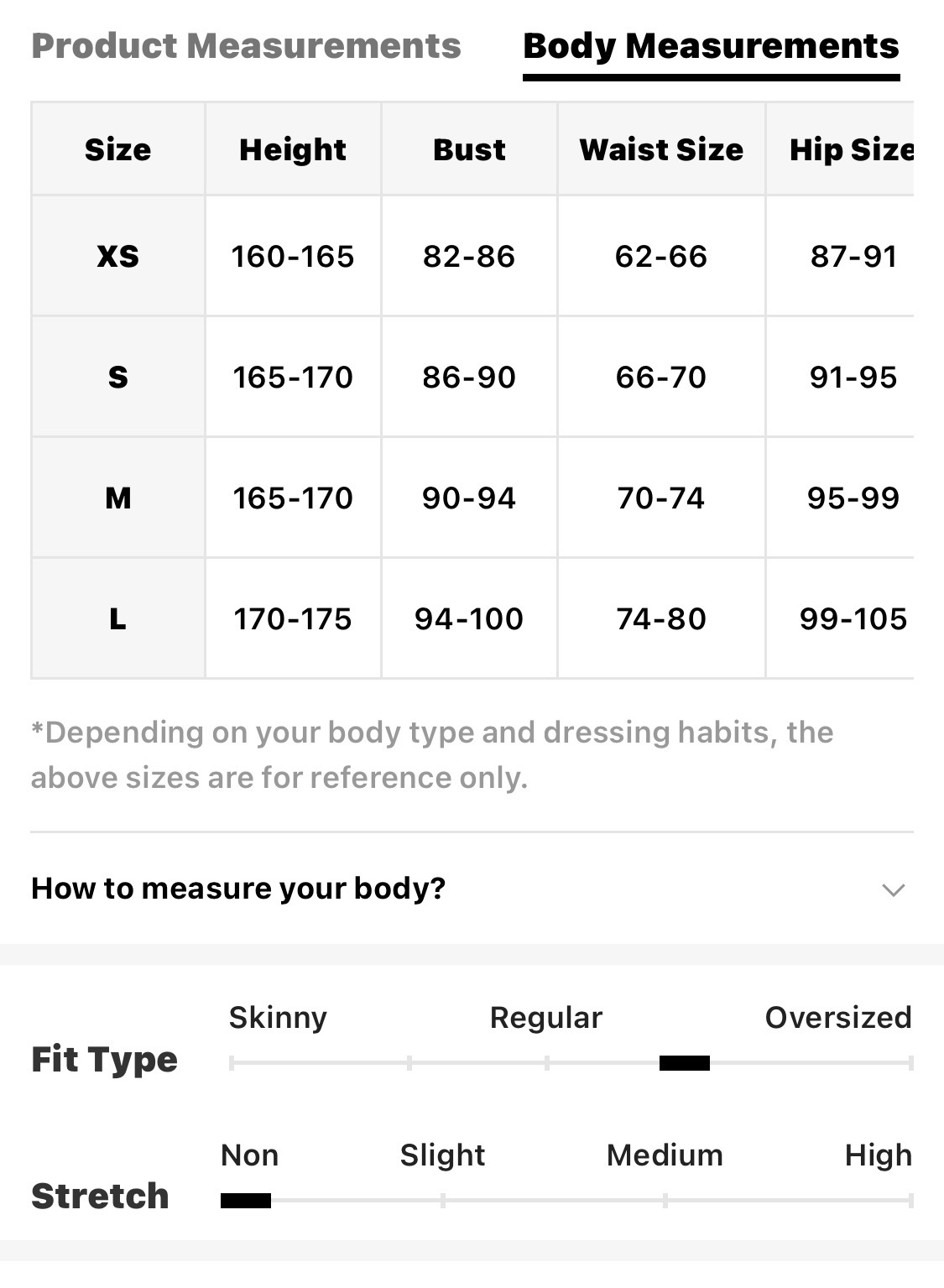The height and width of the screenshot is (1288, 944).
Task: Click the Oversized fit label
Action: click(837, 1018)
